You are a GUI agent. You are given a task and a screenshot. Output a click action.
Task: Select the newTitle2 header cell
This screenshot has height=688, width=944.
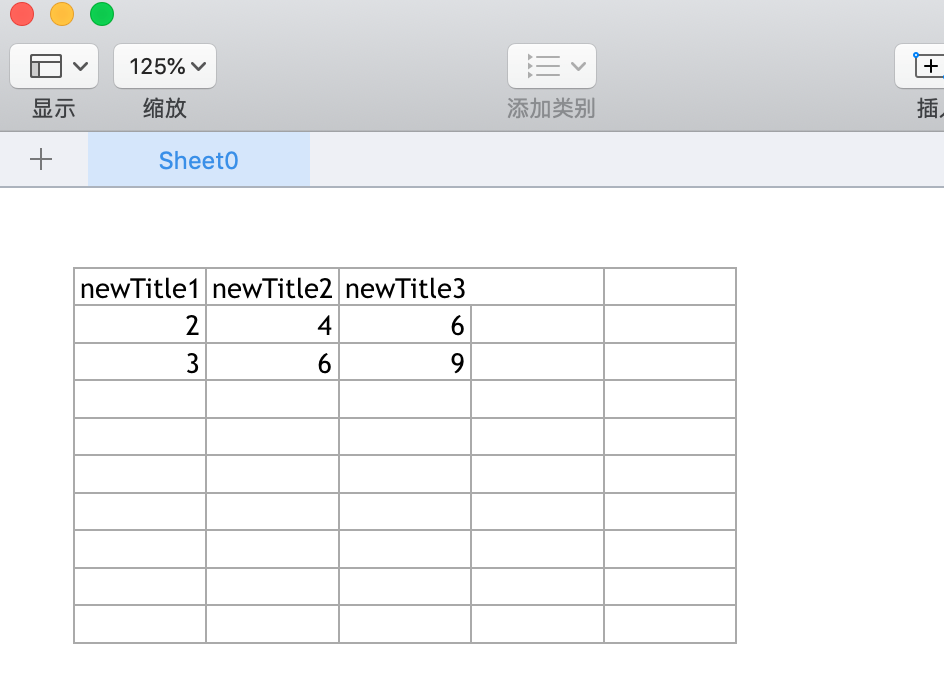(272, 286)
